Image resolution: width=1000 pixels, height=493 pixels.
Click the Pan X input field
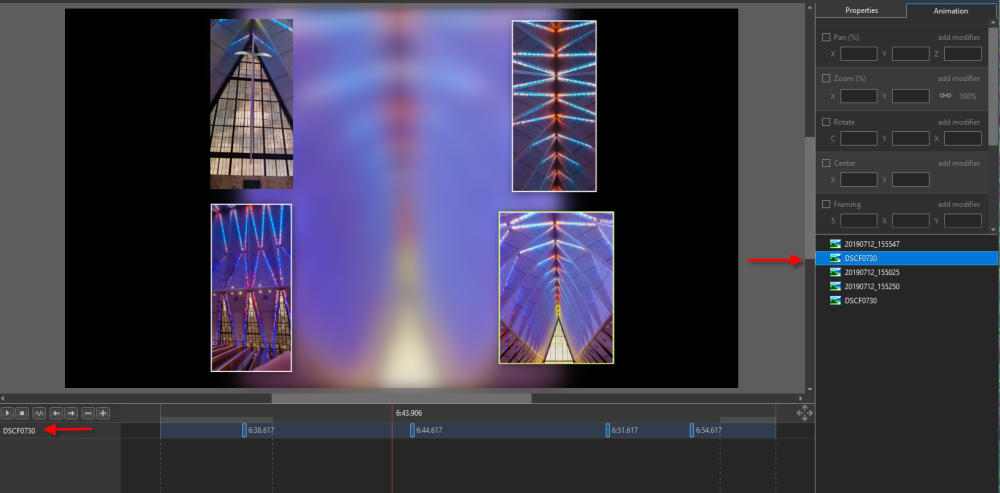point(859,54)
